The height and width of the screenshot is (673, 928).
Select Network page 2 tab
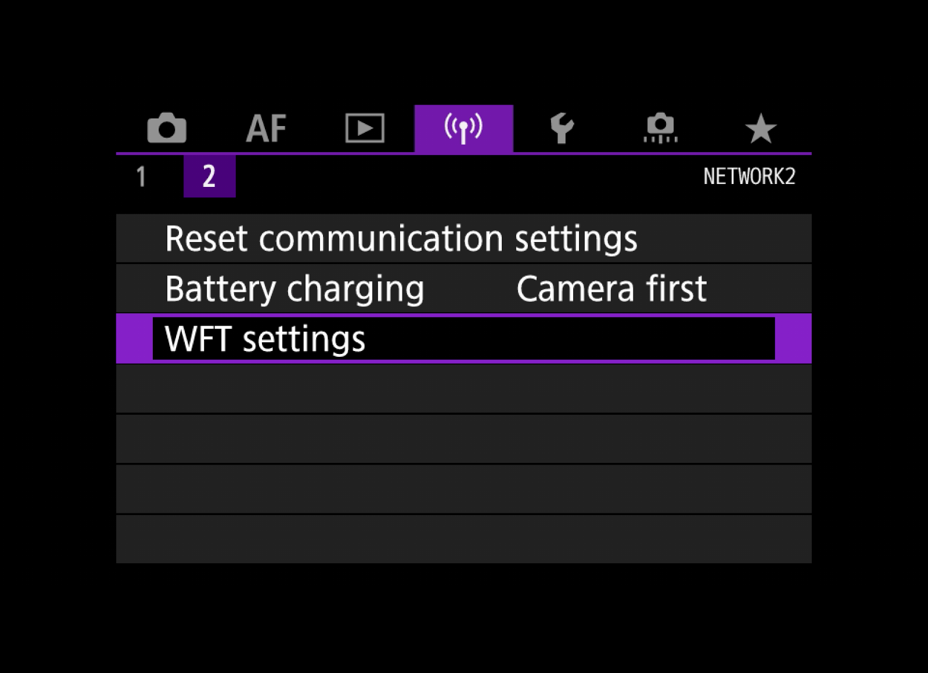(210, 176)
